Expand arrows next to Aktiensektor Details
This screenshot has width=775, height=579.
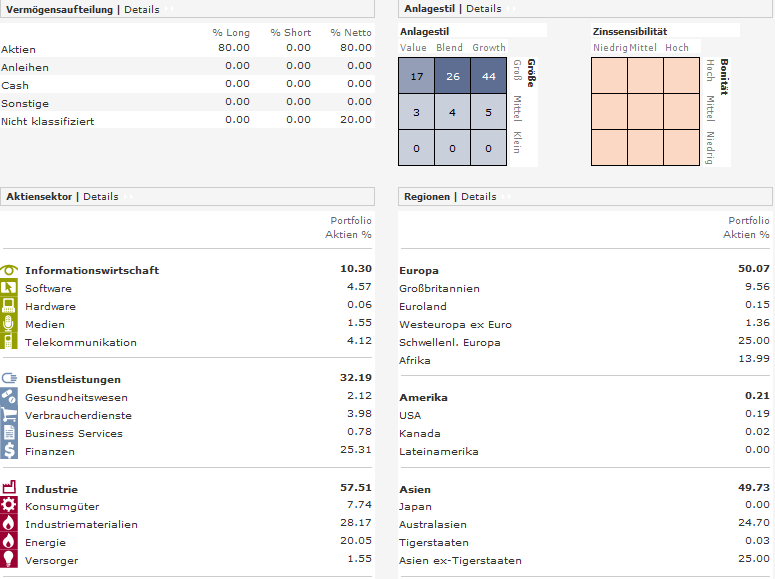(128, 197)
